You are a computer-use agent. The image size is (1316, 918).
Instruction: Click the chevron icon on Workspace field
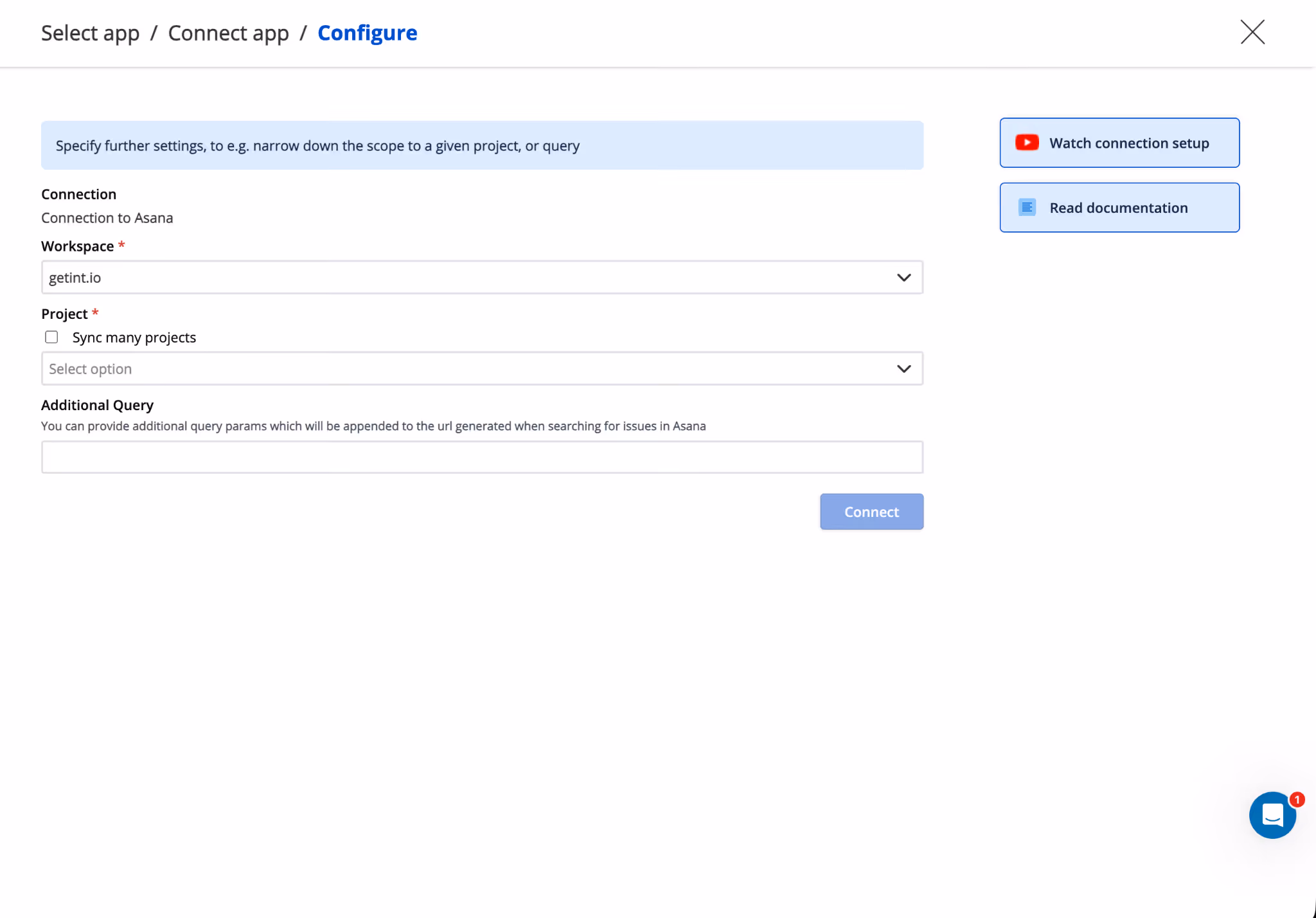point(903,277)
